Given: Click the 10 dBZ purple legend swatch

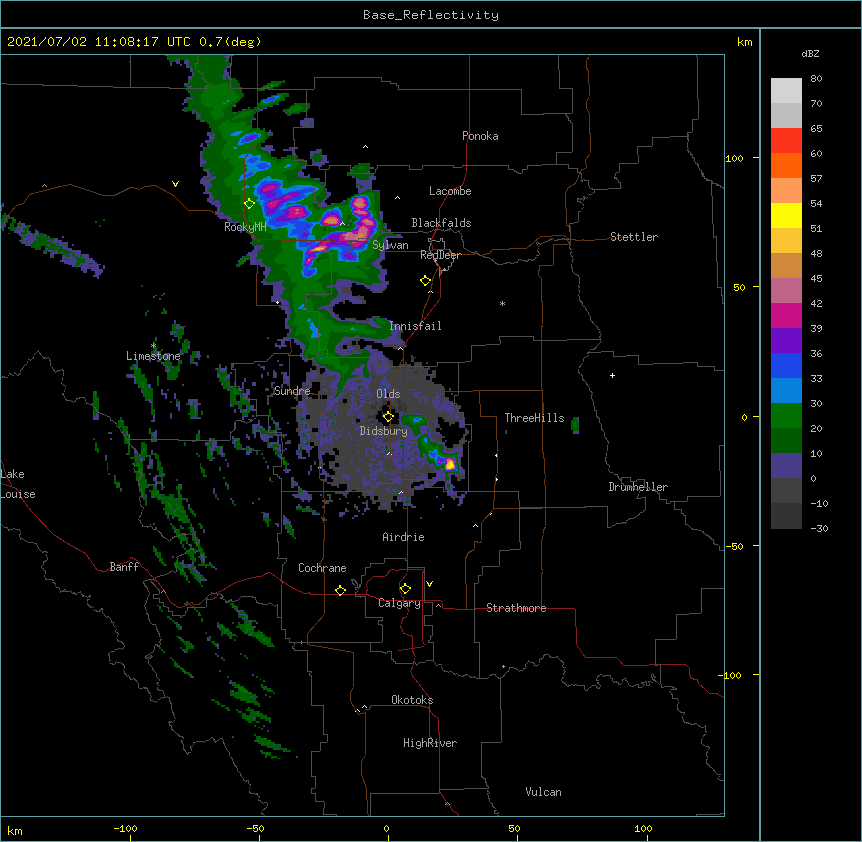Looking at the screenshot, I should point(786,466).
